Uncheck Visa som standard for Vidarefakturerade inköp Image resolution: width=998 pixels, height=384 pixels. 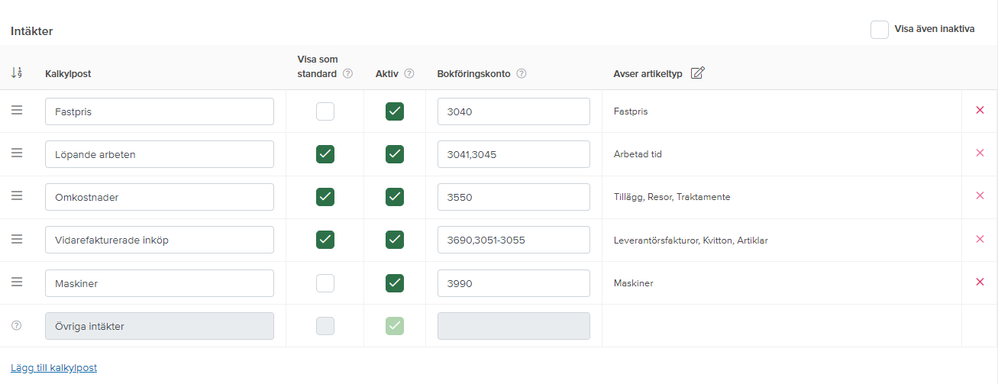(325, 239)
